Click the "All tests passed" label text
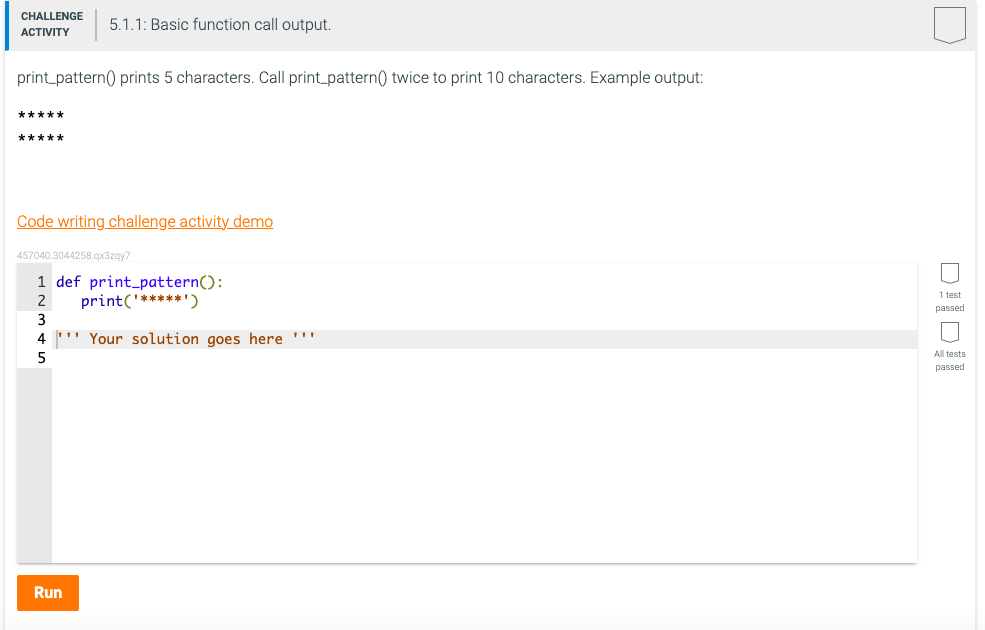Viewport: 985px width, 630px height. tap(948, 361)
